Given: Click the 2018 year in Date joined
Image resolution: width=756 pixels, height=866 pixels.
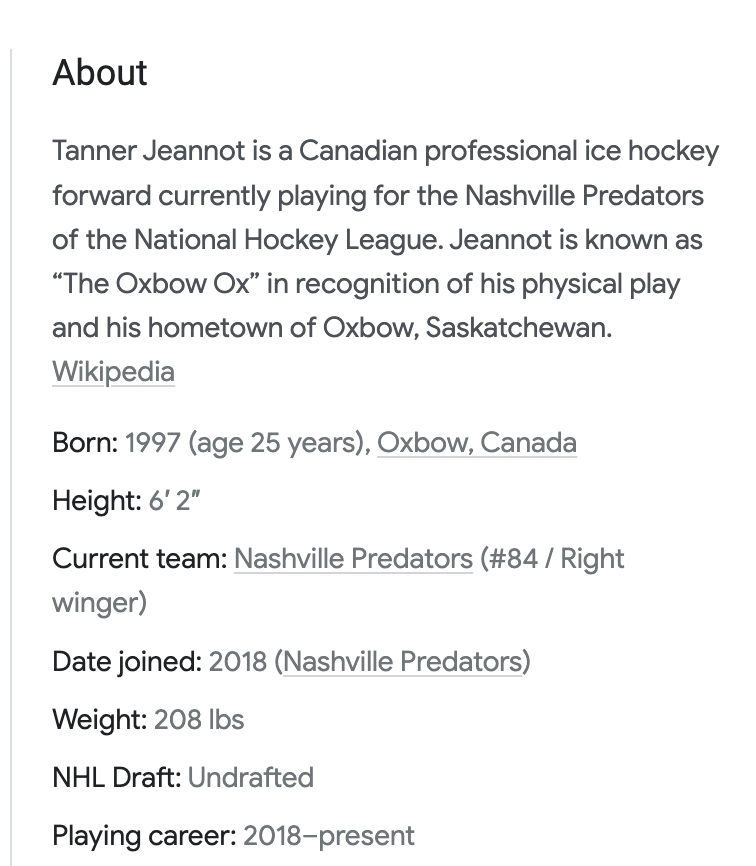Looking at the screenshot, I should click(238, 661).
